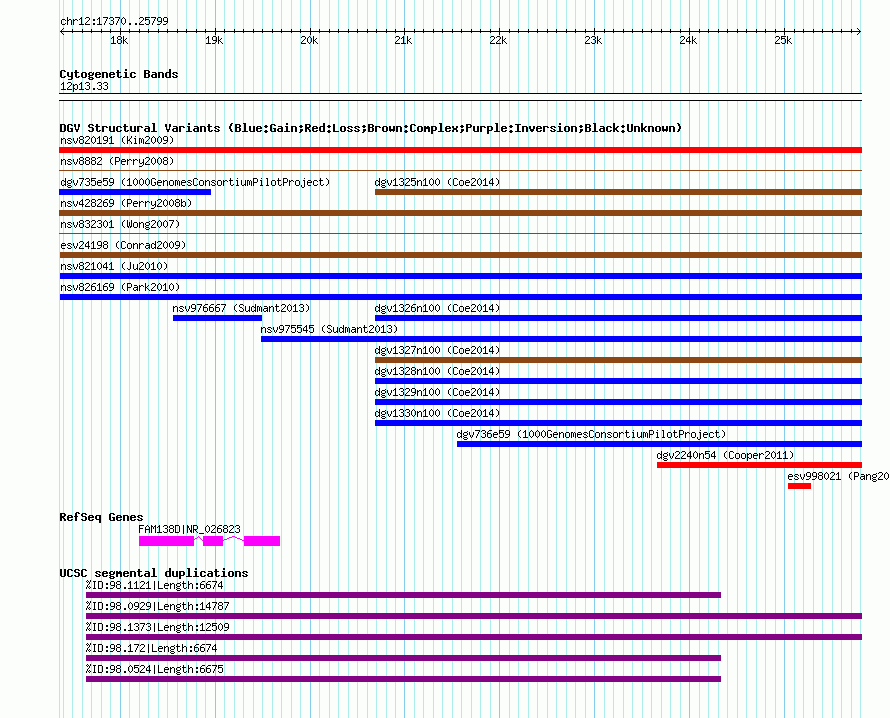Open dgv1329n100 (Coe2014) label

(x=437, y=392)
